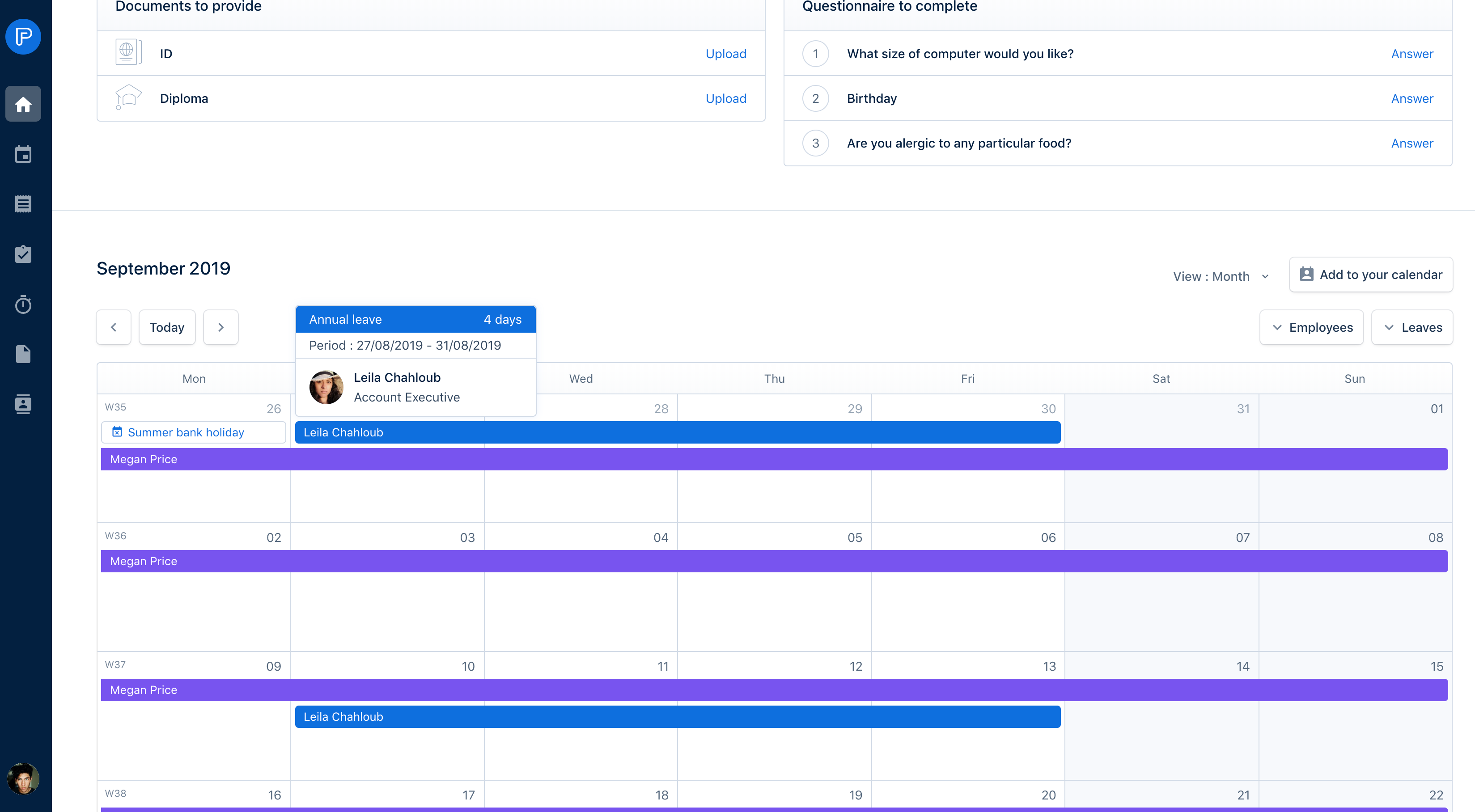Click Upload link for Diploma

(725, 98)
